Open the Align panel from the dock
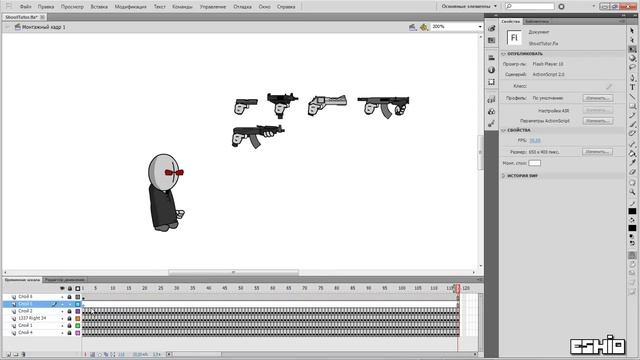This screenshot has height=360, width=640. tap(491, 58)
